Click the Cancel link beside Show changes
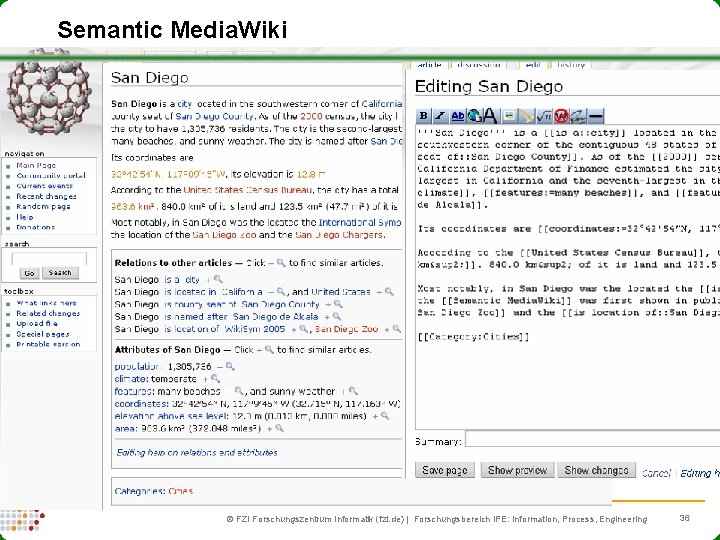The image size is (720, 540). tap(656, 473)
